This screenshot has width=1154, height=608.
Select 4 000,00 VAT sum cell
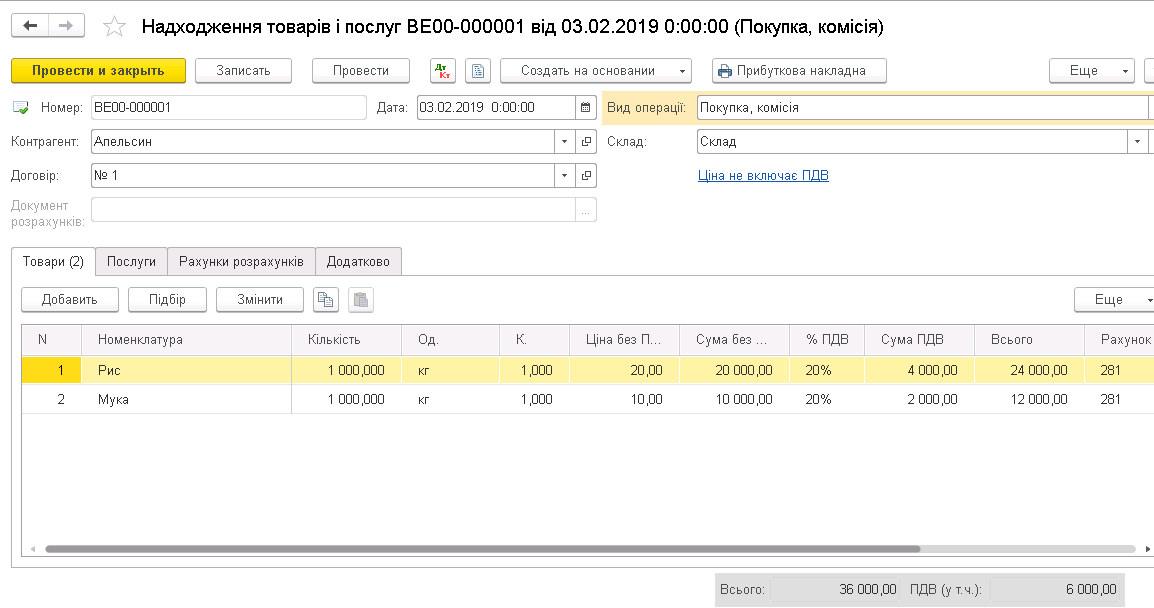[919, 370]
